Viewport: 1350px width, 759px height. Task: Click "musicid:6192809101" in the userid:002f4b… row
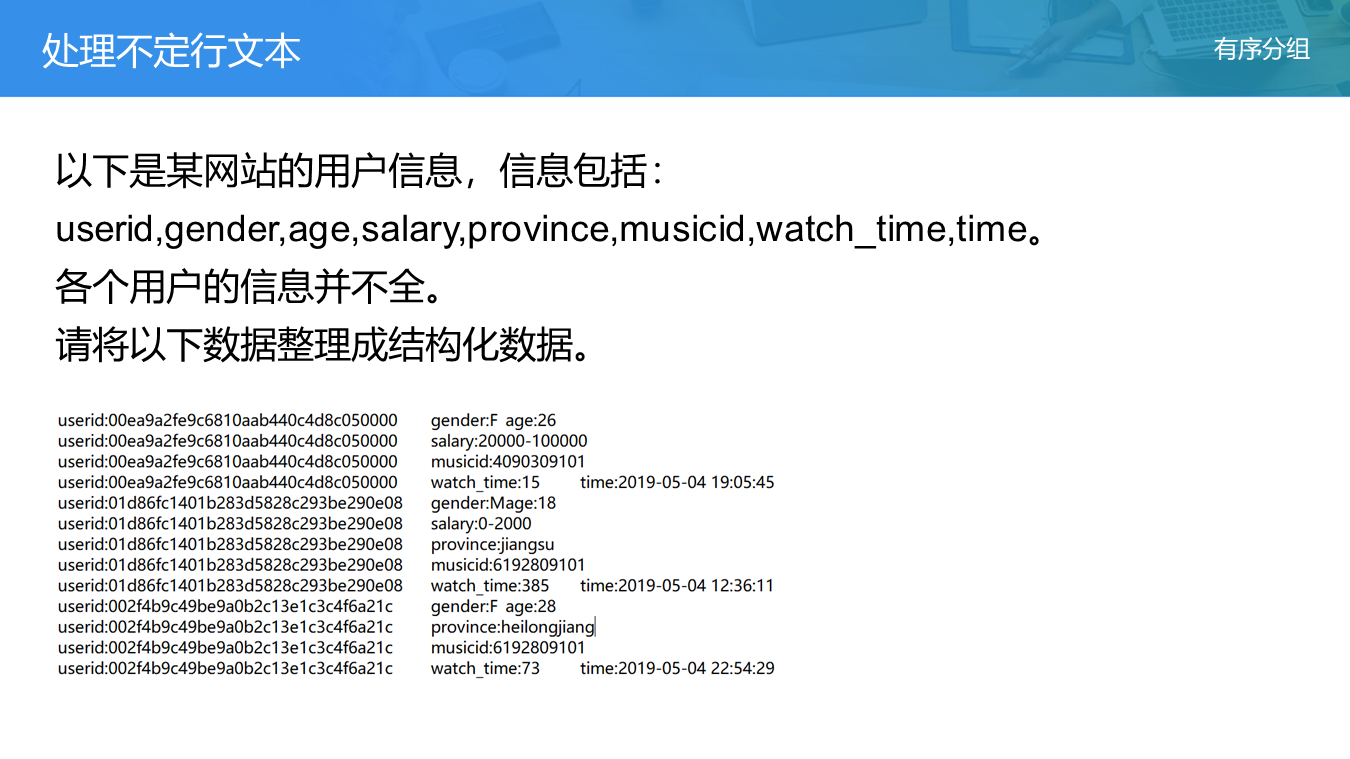[508, 648]
